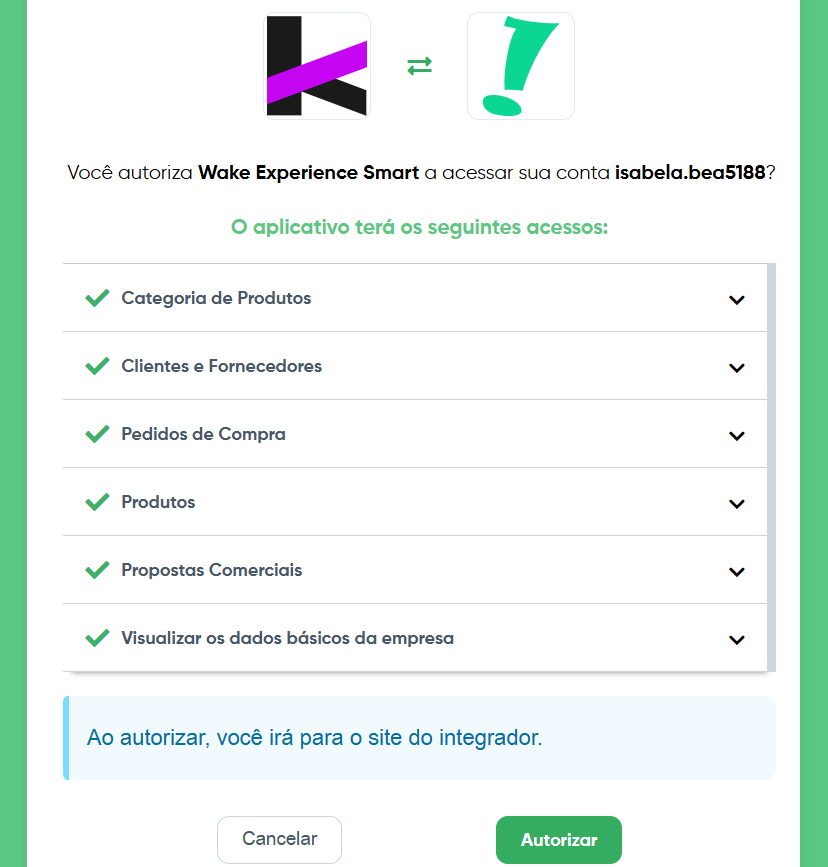
Task: Expand Visualizar os dados básicos da empresa chevron
Action: tap(737, 640)
